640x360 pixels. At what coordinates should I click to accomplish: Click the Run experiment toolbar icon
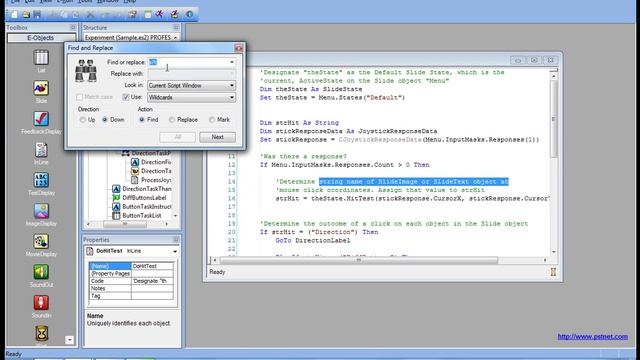point(174,14)
